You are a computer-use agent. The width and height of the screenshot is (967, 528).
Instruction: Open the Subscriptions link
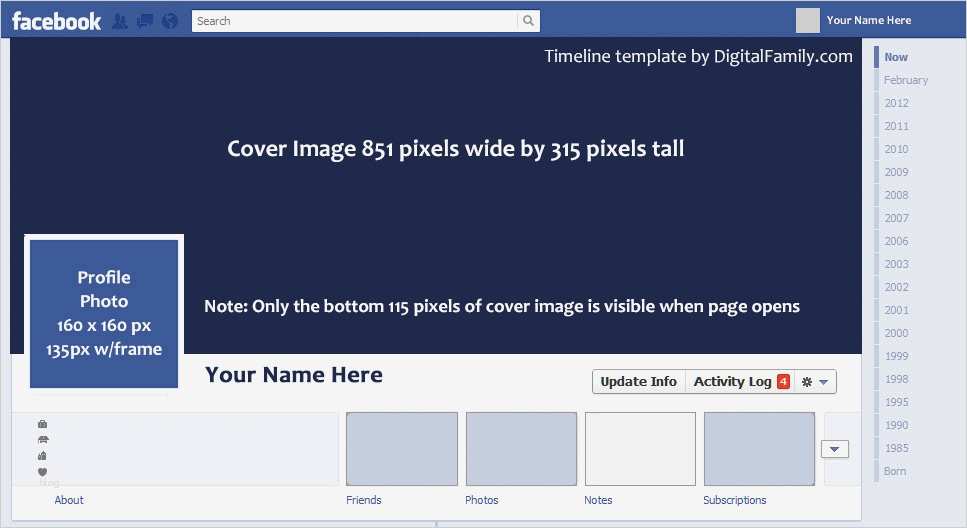click(x=735, y=500)
